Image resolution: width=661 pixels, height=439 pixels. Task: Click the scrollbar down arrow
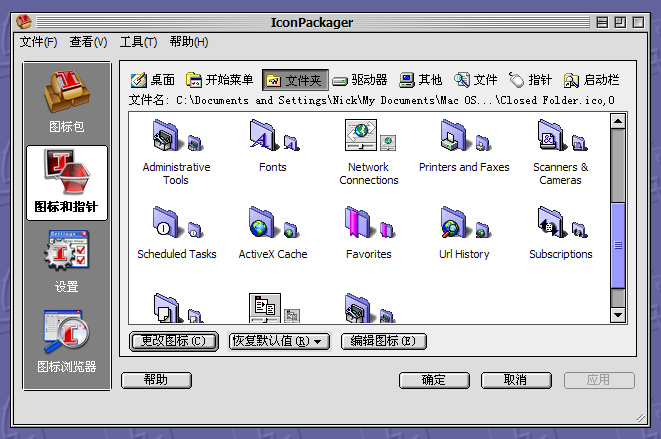[x=618, y=315]
